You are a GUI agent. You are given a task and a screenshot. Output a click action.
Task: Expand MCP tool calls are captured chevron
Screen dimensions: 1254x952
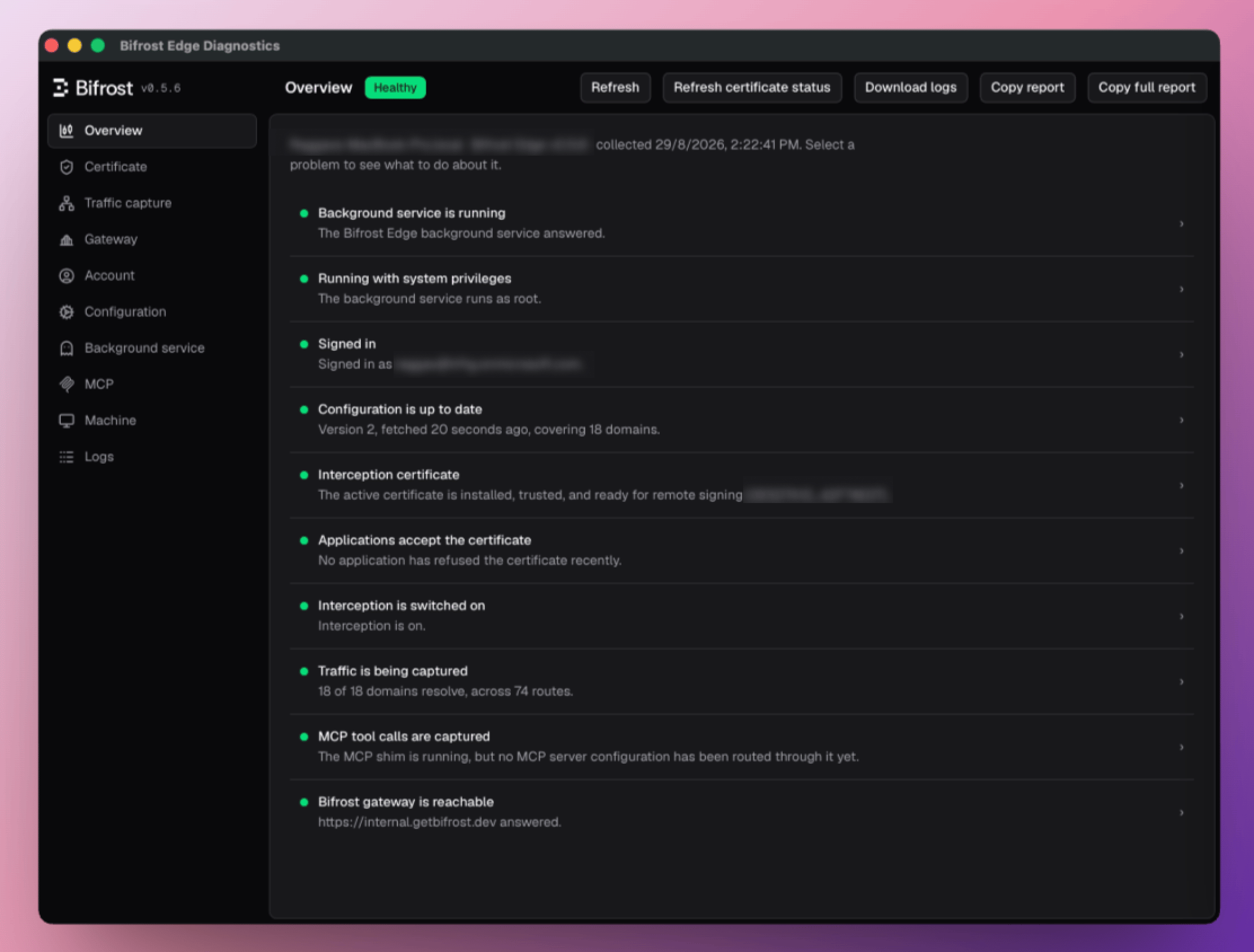coord(1181,747)
